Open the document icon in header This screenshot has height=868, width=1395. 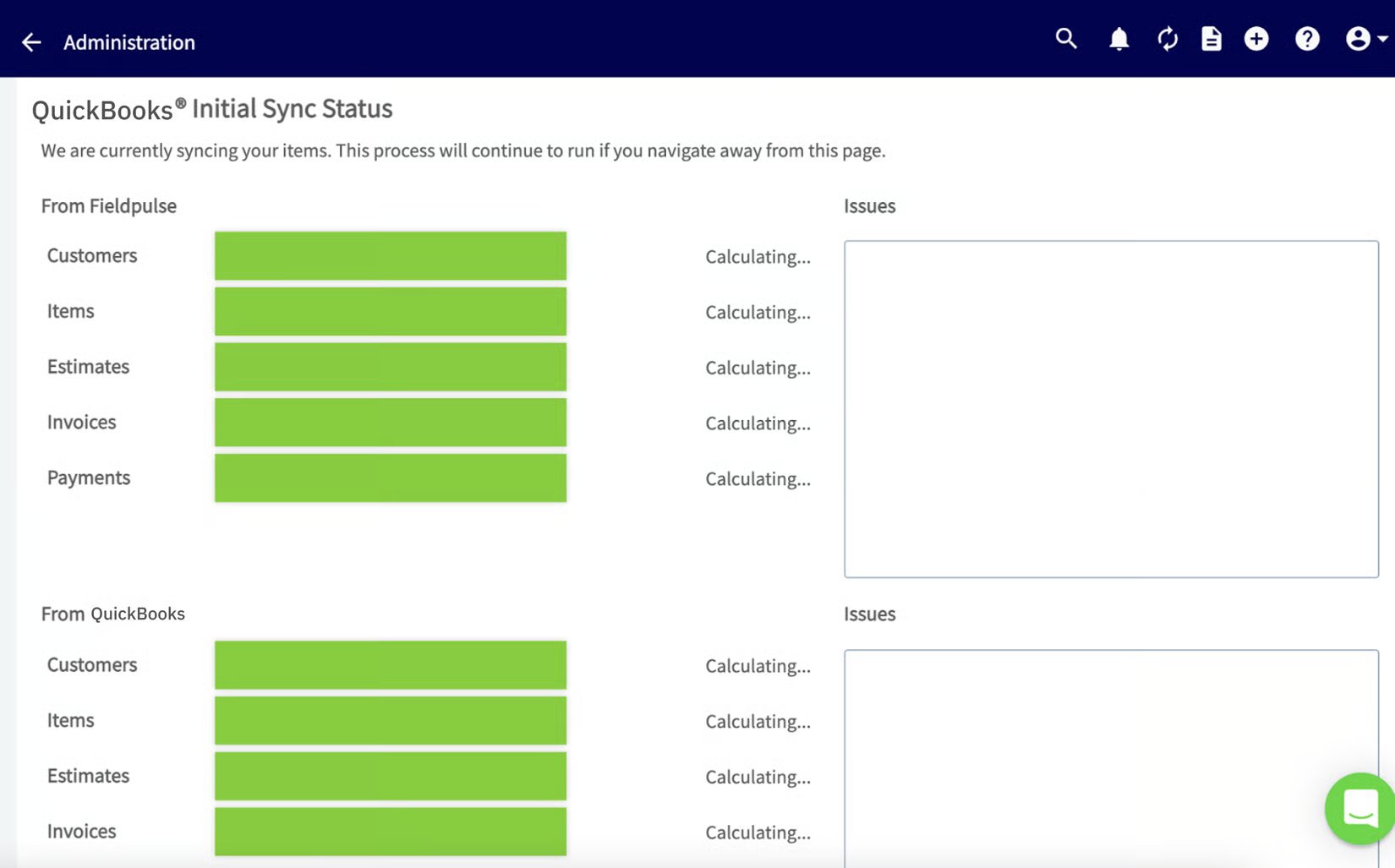[x=1212, y=39]
